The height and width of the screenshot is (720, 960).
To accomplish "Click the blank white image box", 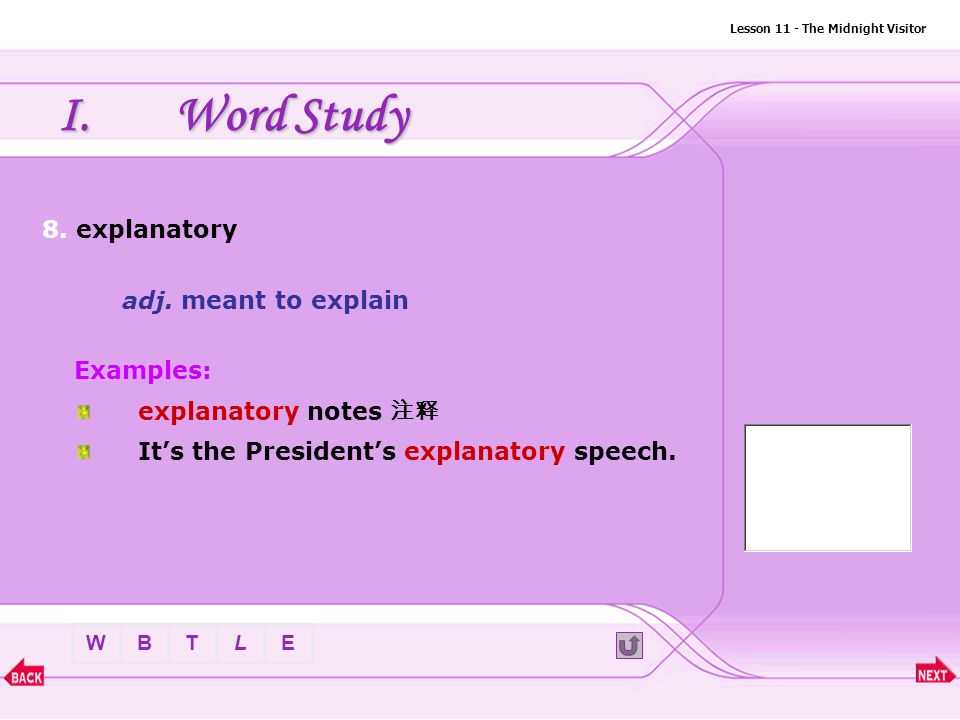I will pos(828,488).
